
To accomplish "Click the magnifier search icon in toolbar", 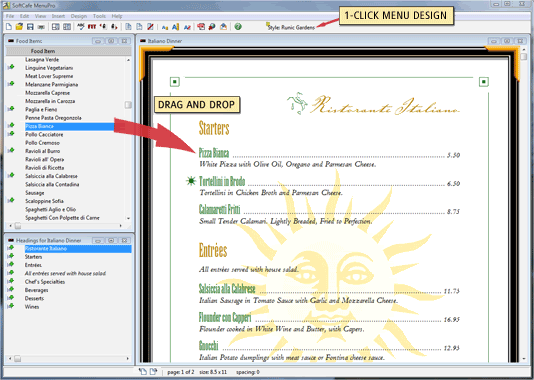I will [212, 27].
